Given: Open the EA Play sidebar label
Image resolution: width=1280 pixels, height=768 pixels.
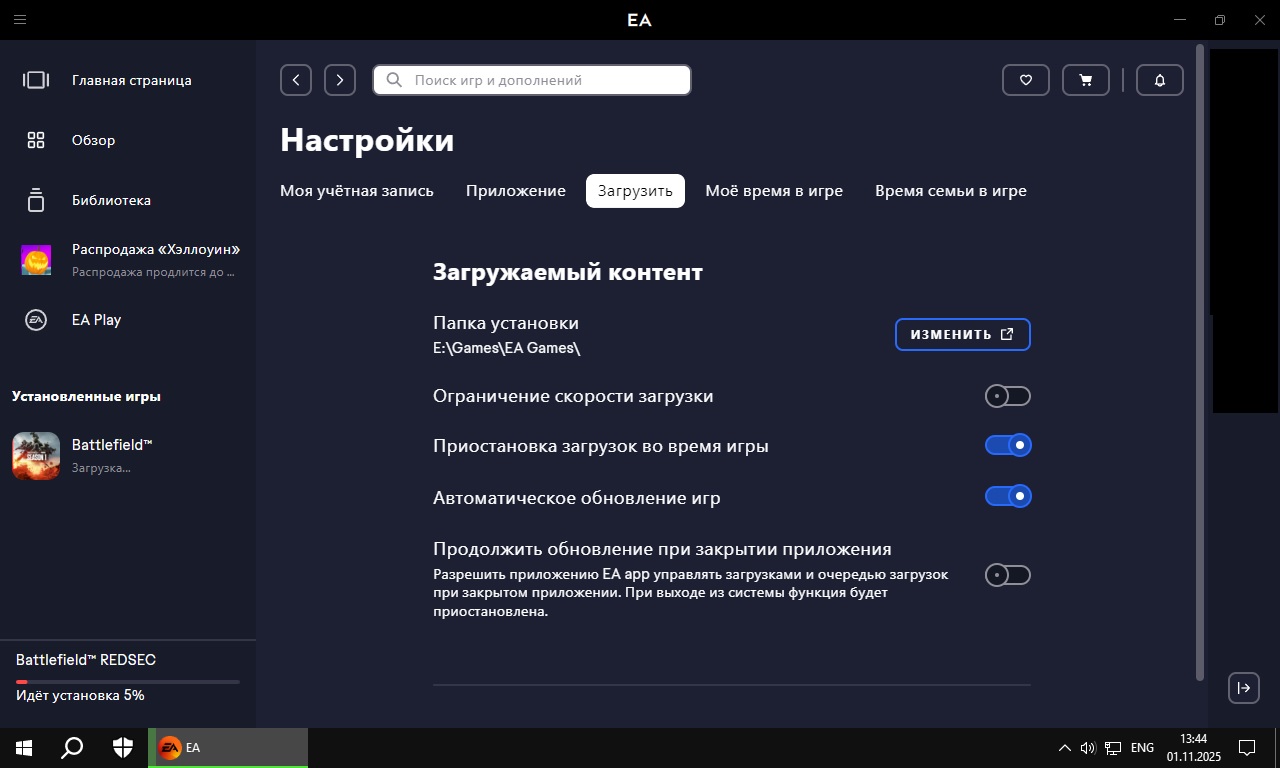Looking at the screenshot, I should [96, 320].
